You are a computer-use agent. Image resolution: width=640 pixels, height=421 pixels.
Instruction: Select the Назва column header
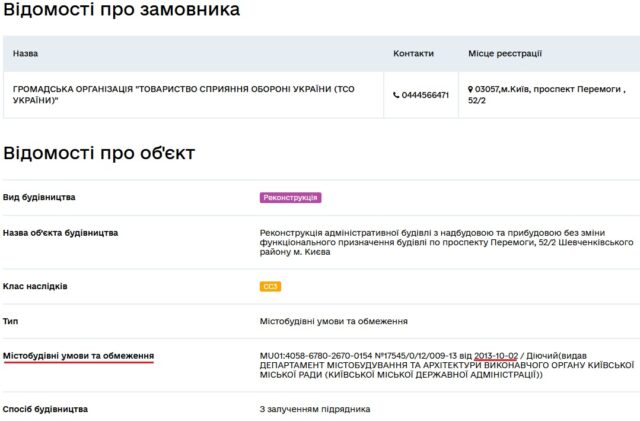coord(25,53)
